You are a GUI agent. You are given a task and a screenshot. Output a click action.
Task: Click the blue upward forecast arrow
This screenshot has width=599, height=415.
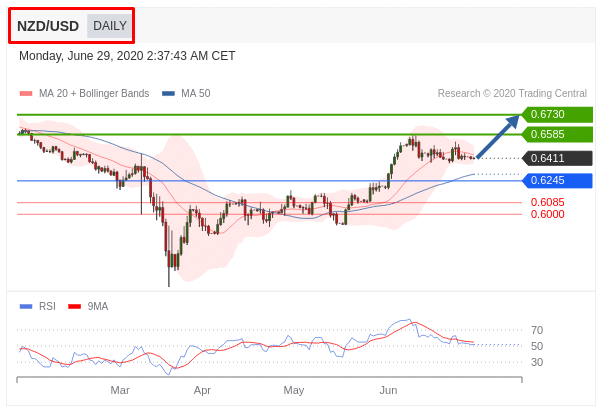tap(498, 136)
